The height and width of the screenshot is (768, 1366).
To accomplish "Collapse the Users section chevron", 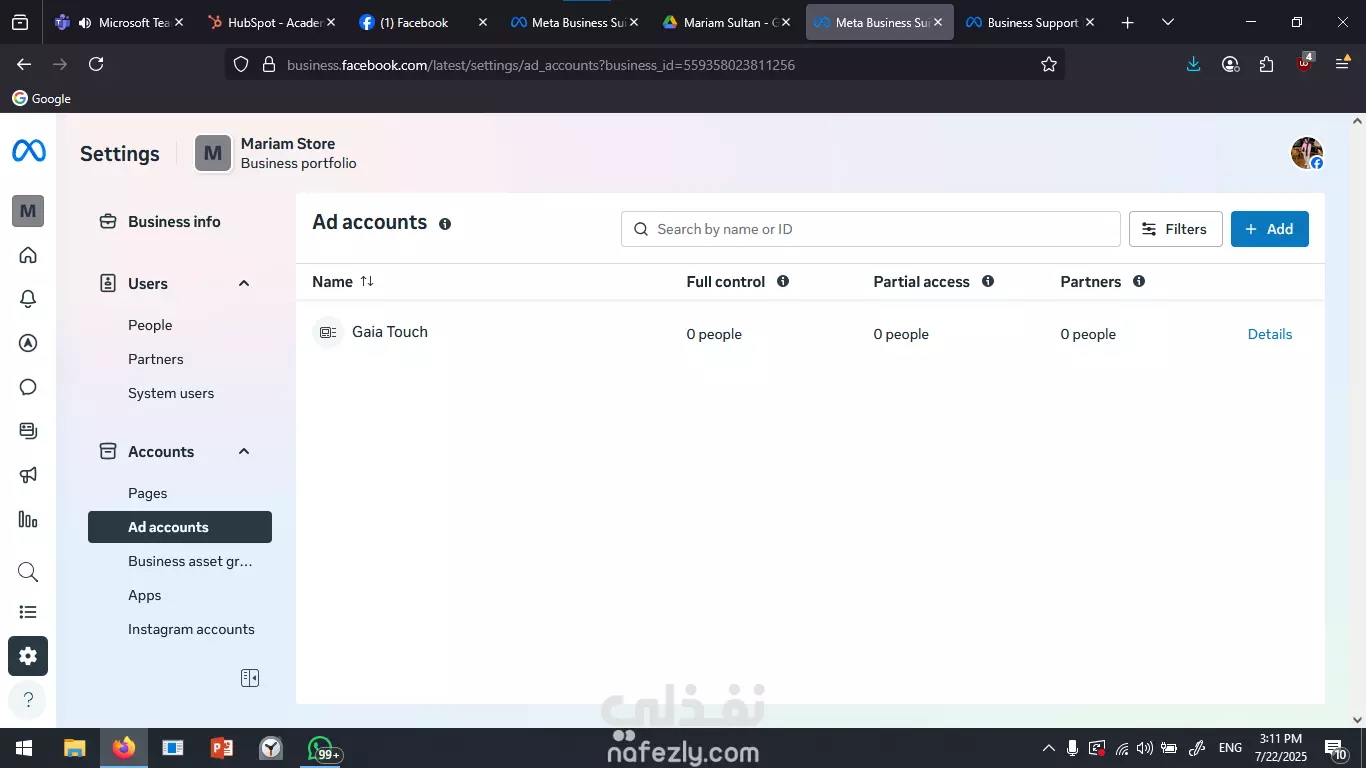I will [x=244, y=283].
